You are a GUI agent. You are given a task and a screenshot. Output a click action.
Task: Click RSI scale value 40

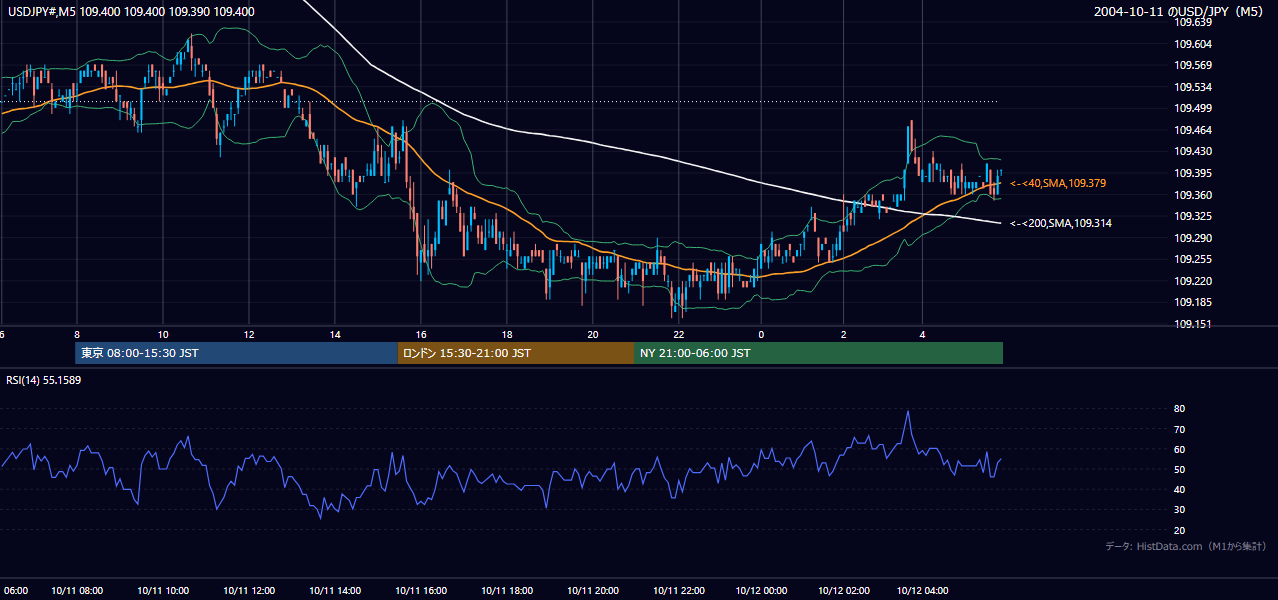[1180, 490]
